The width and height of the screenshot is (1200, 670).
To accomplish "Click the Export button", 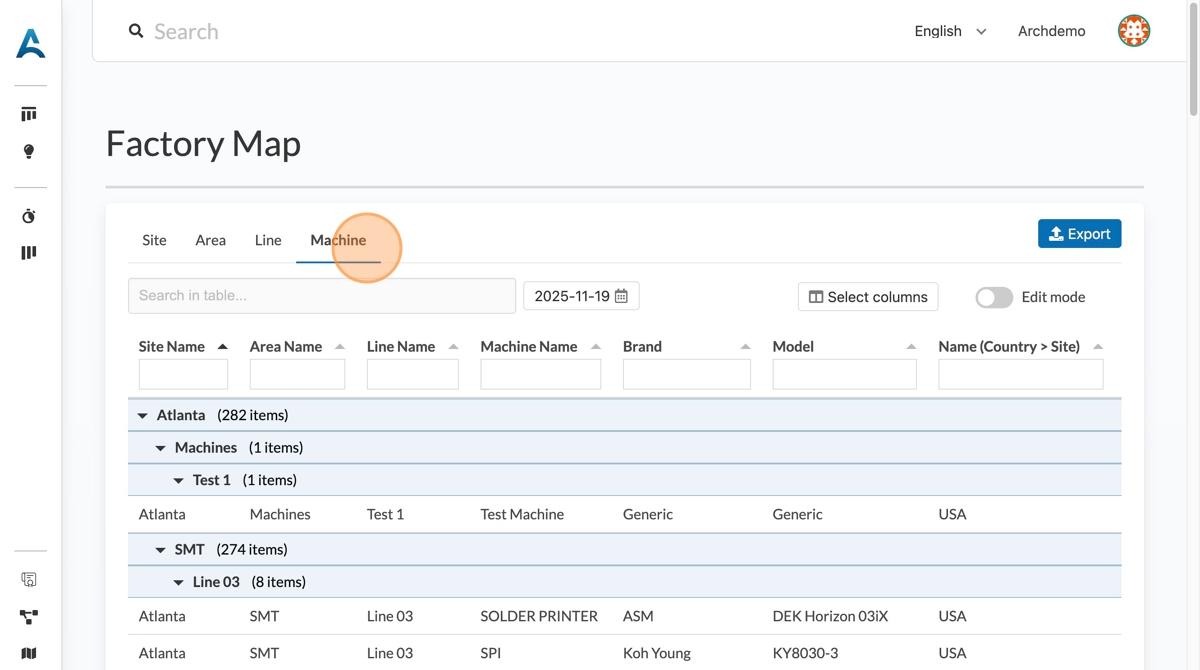I will (1079, 234).
